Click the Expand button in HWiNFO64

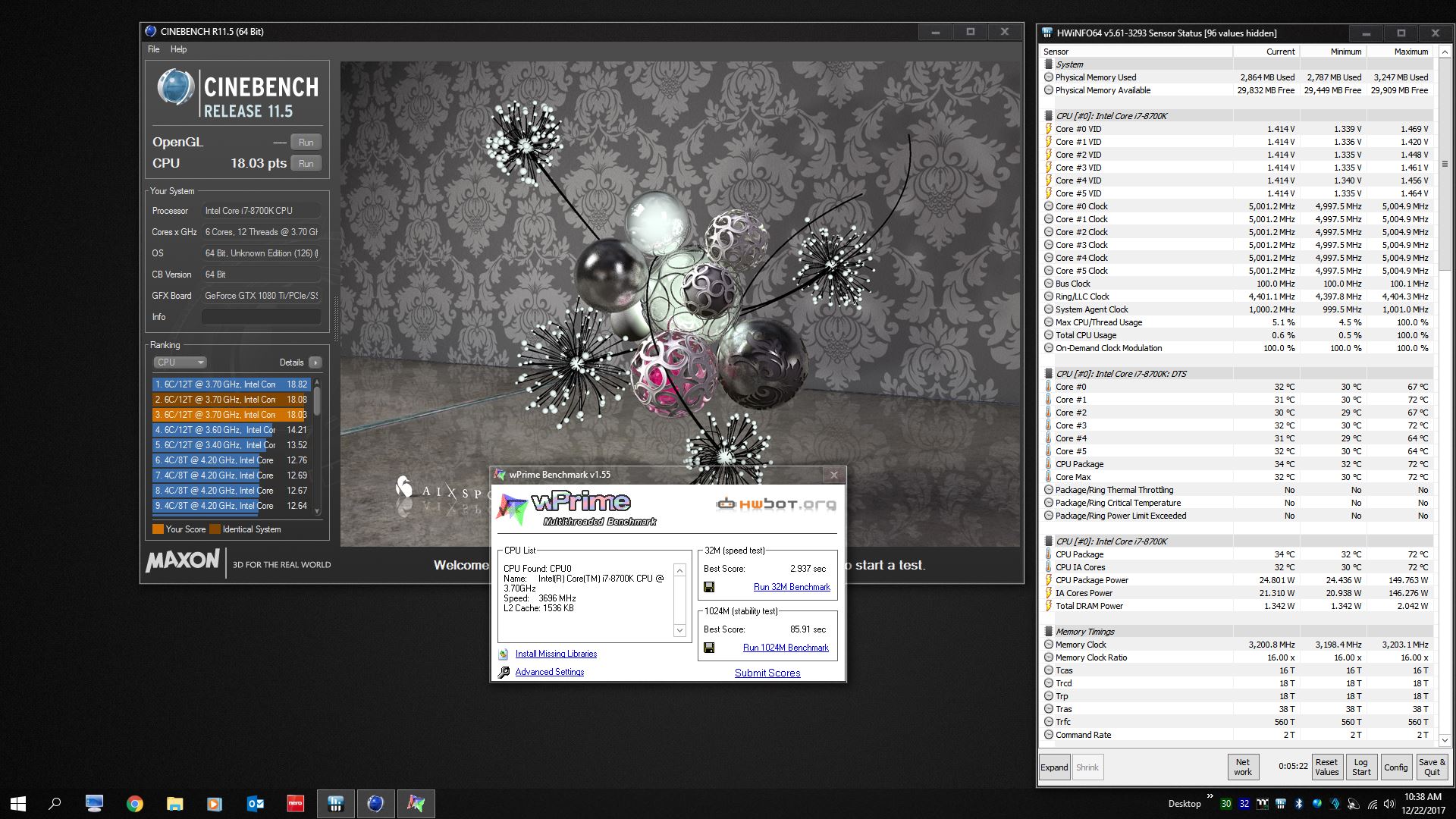(x=1054, y=767)
